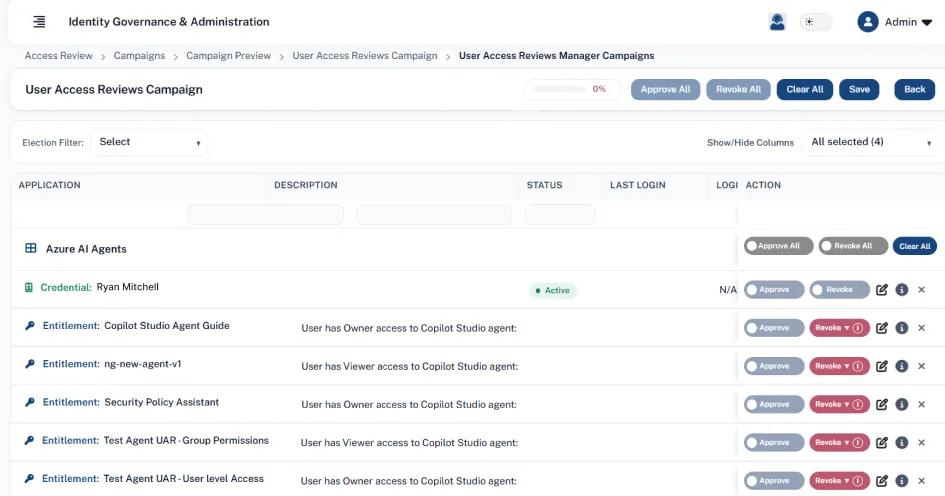Open edit icon on Group Permissions row

click(x=882, y=442)
